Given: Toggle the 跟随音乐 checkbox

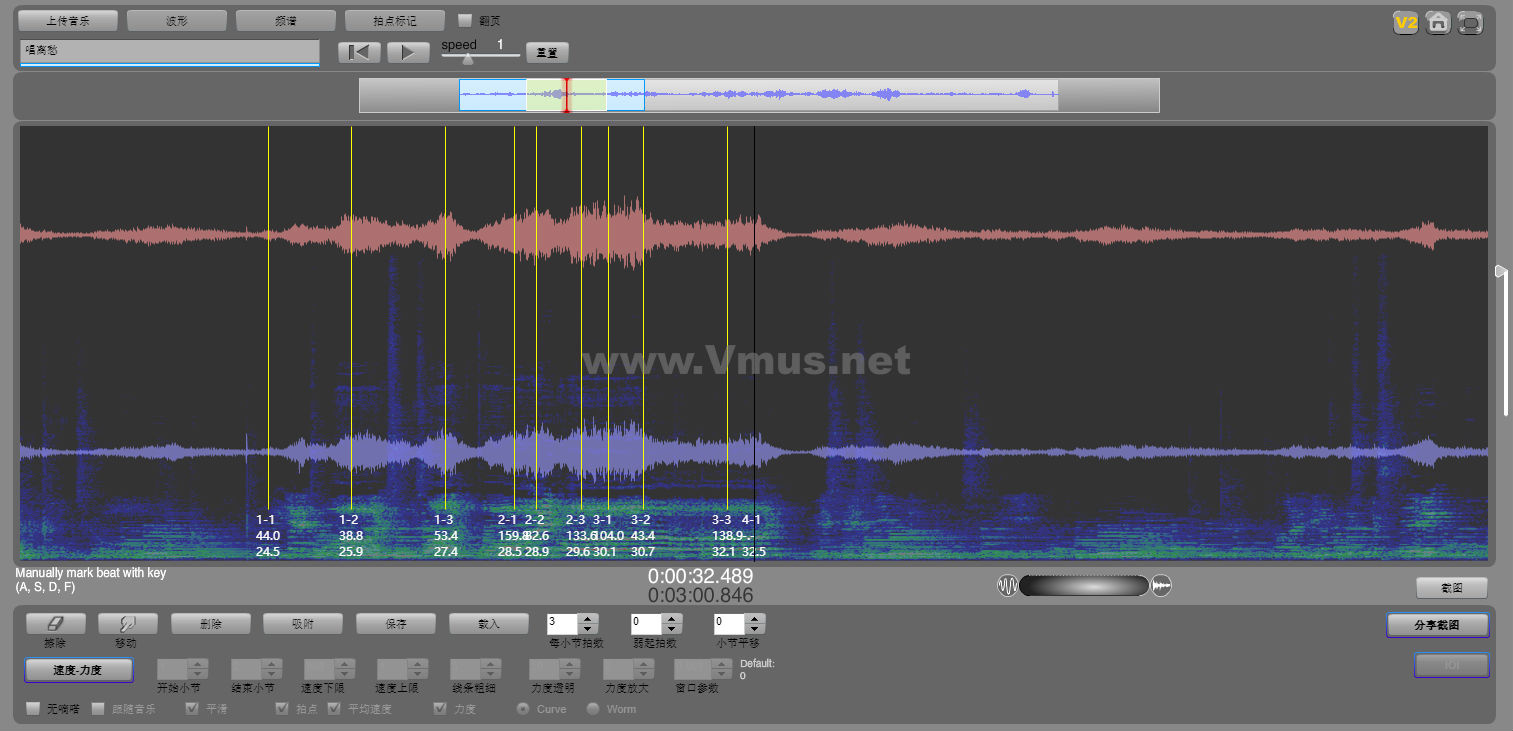Looking at the screenshot, I should [98, 709].
